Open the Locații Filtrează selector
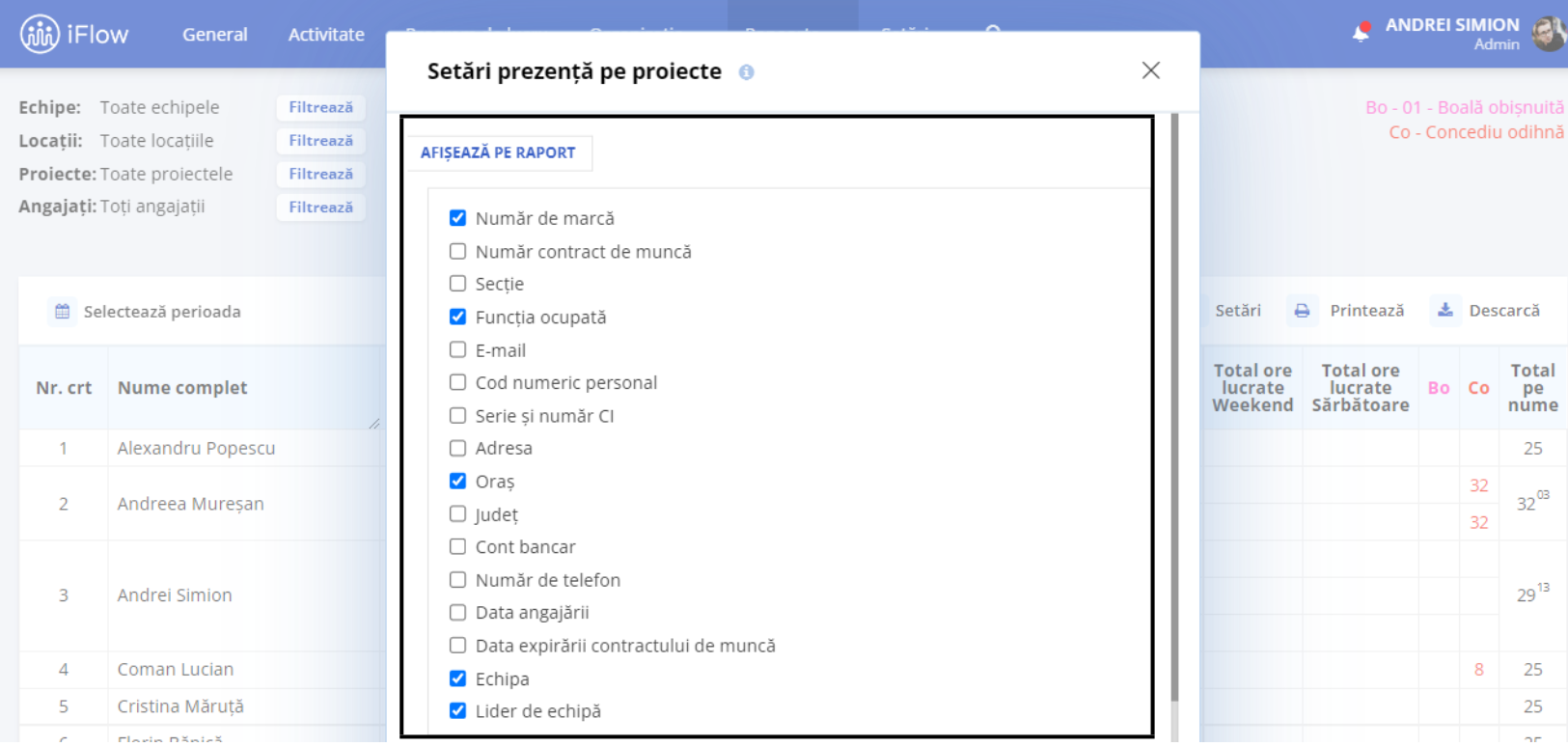 [x=321, y=141]
